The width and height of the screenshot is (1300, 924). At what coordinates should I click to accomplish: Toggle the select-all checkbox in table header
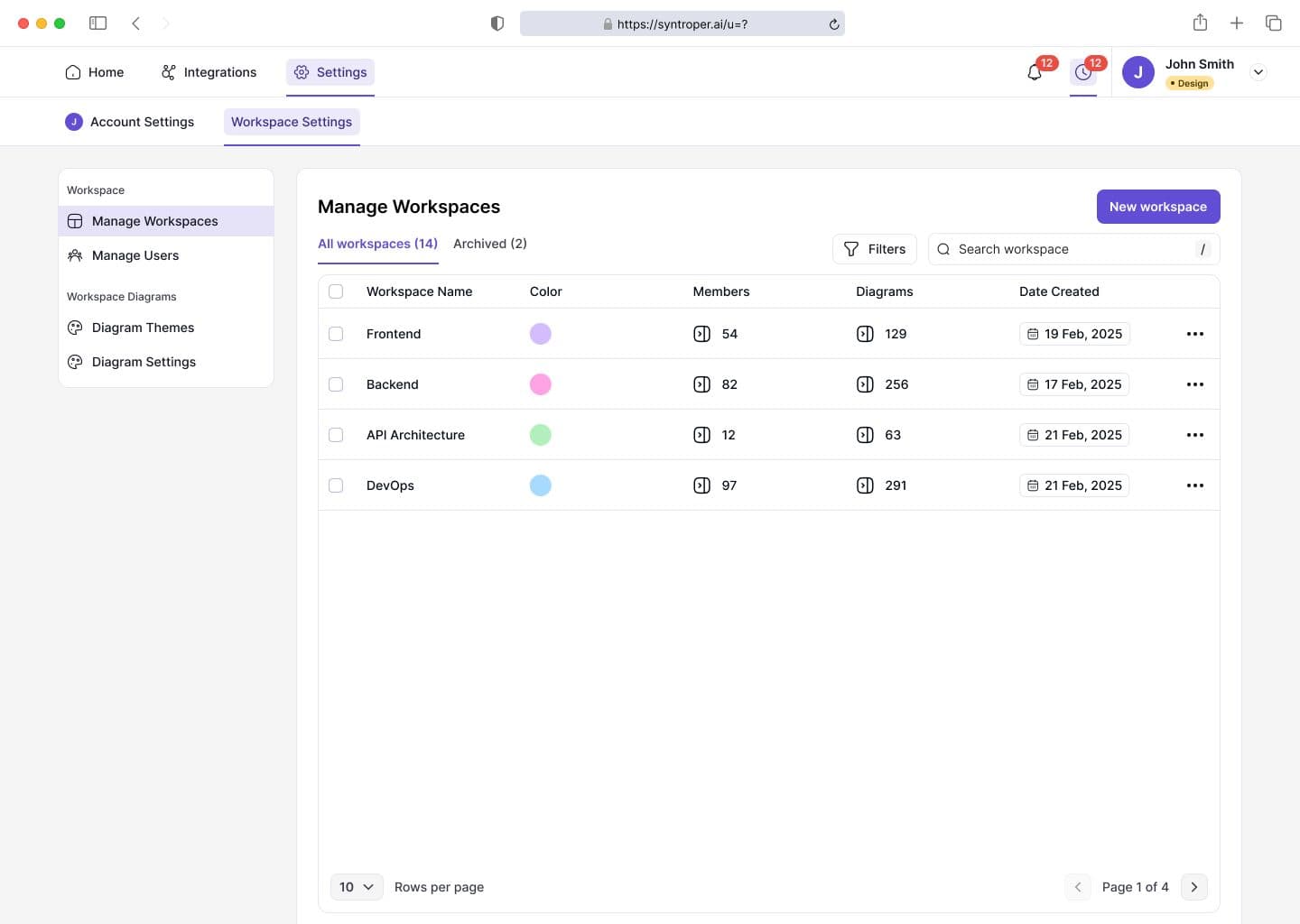pos(336,291)
